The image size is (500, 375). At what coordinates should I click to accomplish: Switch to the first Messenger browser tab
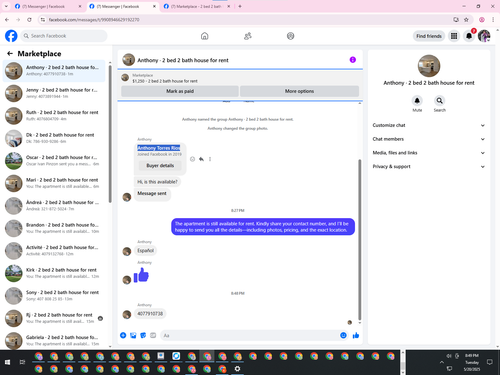[48, 6]
